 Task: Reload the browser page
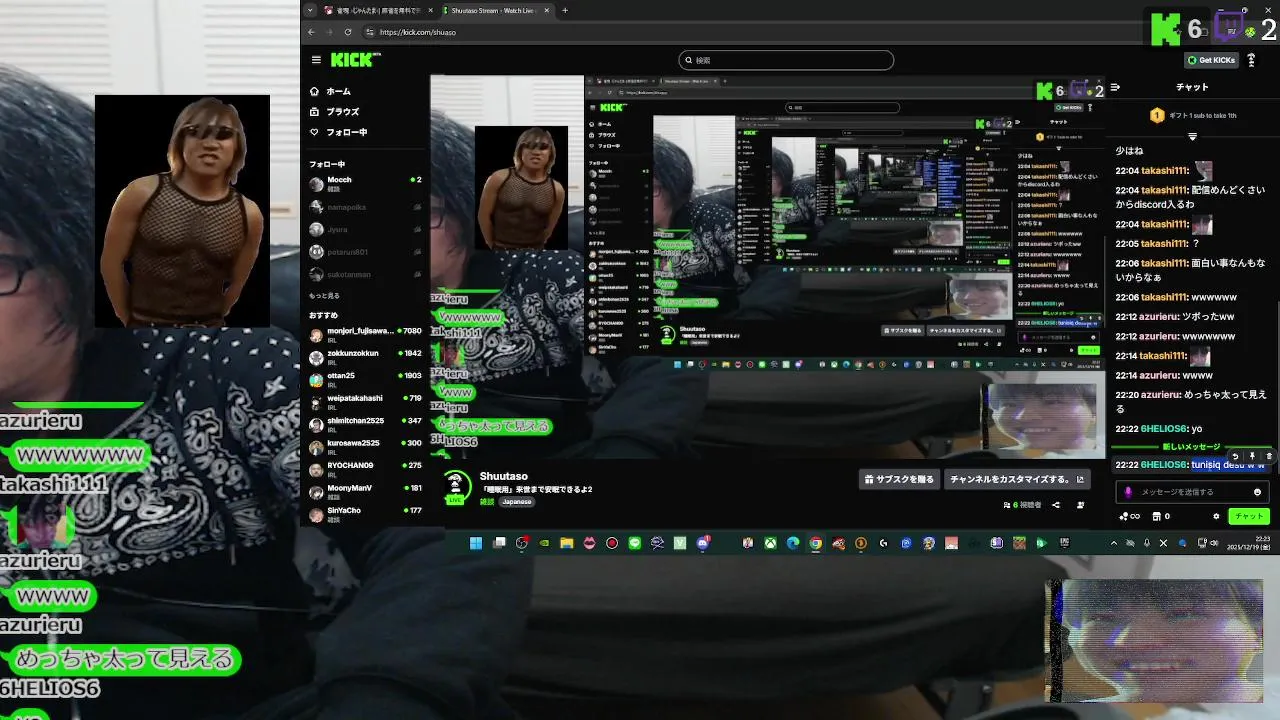pos(350,32)
